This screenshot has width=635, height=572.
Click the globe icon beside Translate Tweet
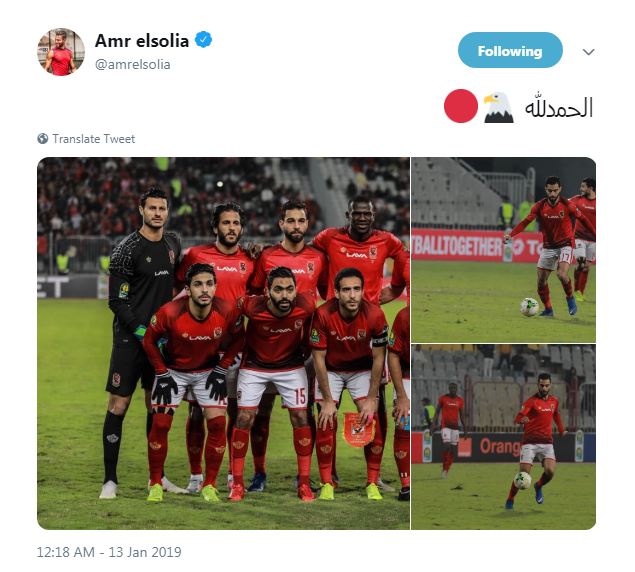point(43,139)
